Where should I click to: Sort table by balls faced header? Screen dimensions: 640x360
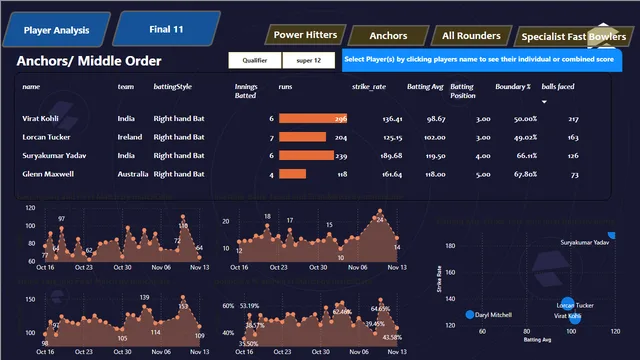(x=558, y=87)
